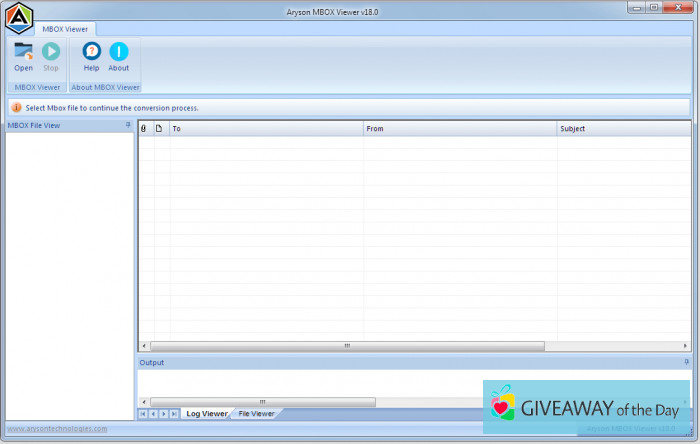Open the arysontechnologies.com website link

coord(57,429)
